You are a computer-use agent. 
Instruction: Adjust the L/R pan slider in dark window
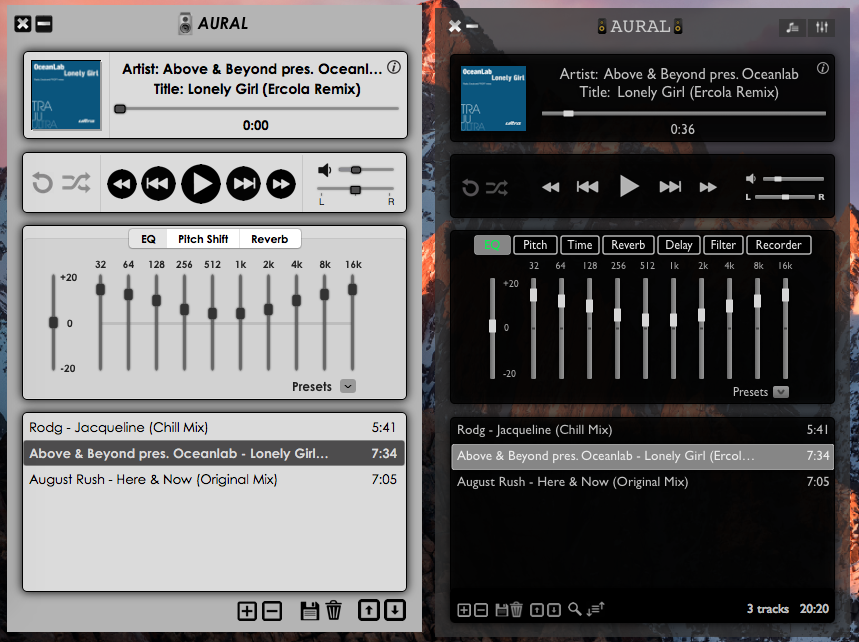coord(785,197)
